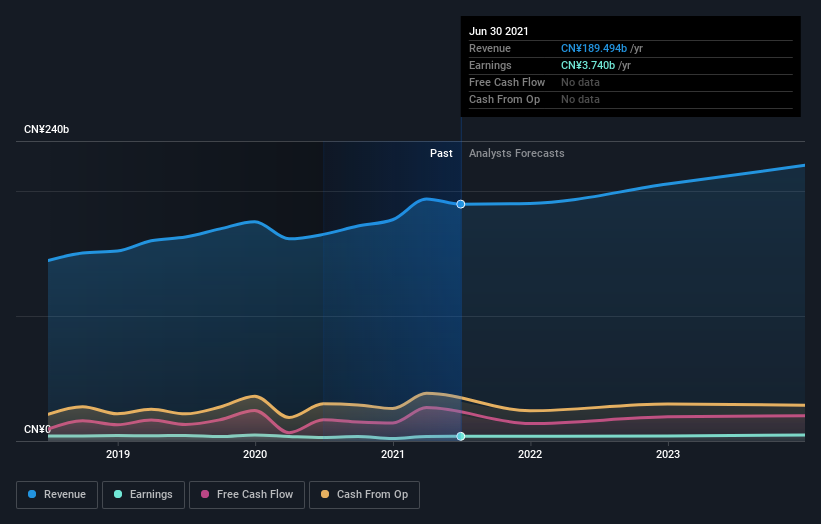This screenshot has height=524, width=821.
Task: Toggle the Cash From Op legend button
Action: coord(364,495)
